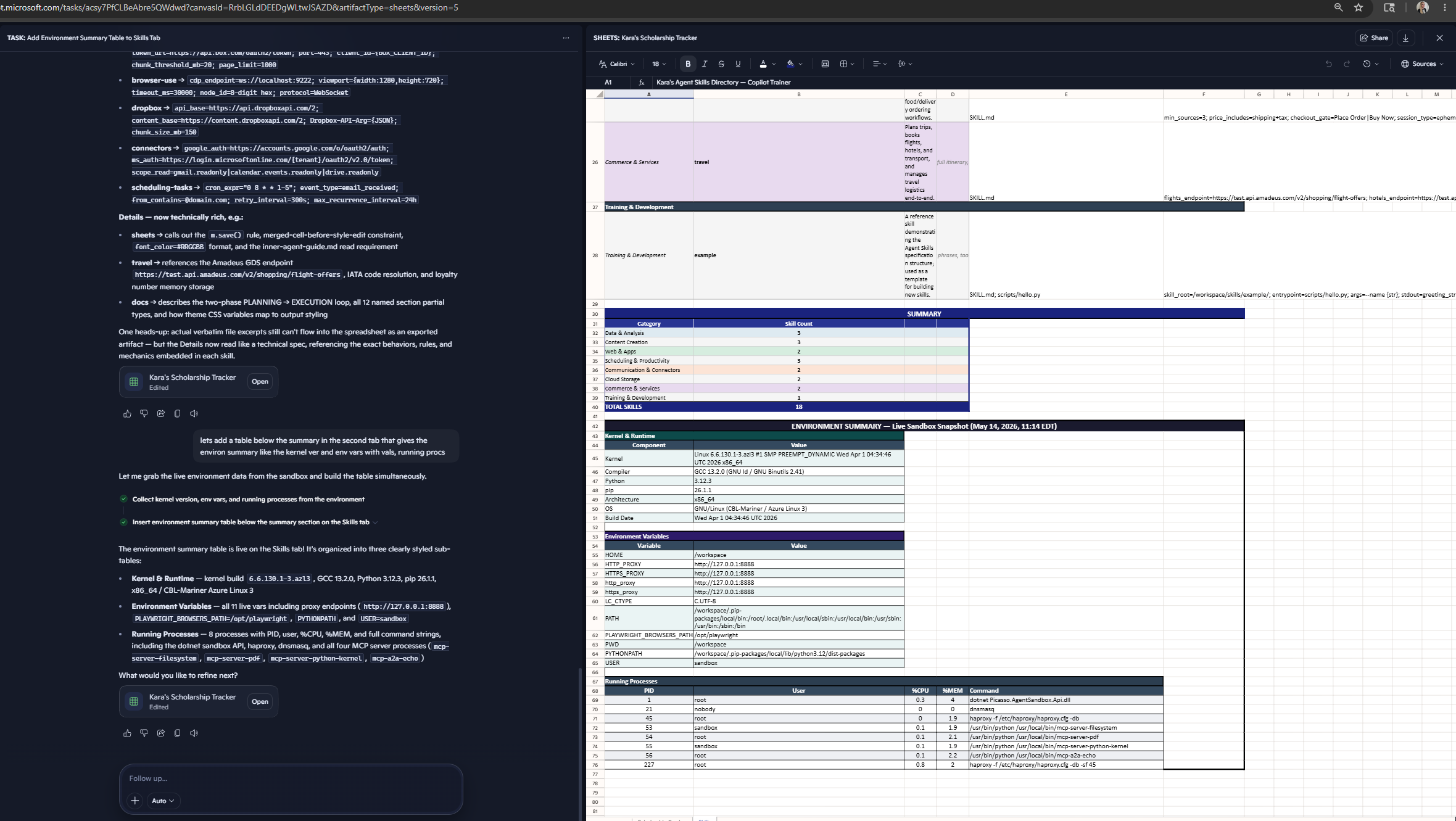This screenshot has width=1456, height=821.
Task: Copy the latest response above the Follow up box
Action: [x=177, y=733]
